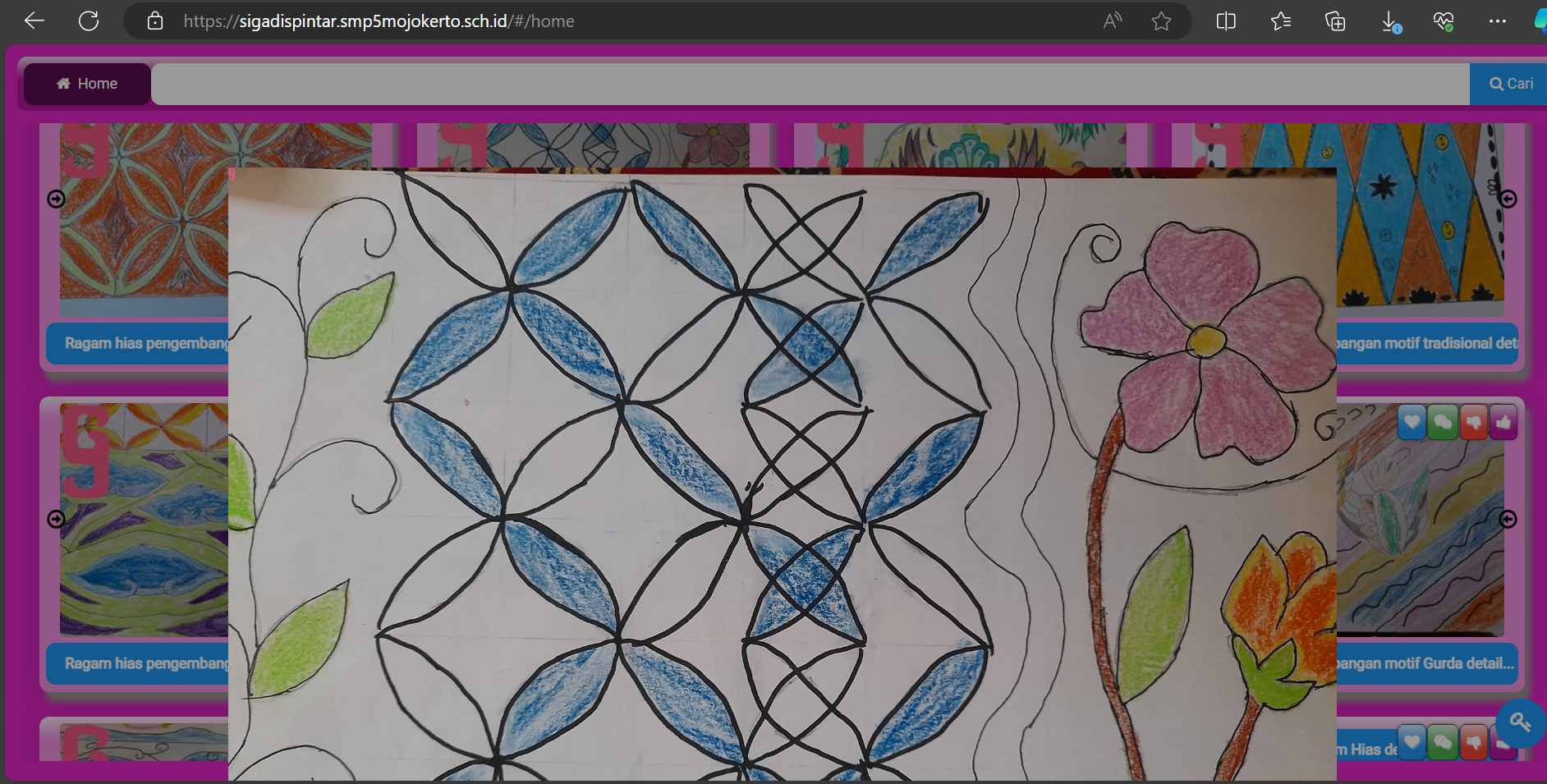This screenshot has height=784, width=1547.
Task: Click the heart icon on Gurda motif card
Action: tap(1412, 423)
